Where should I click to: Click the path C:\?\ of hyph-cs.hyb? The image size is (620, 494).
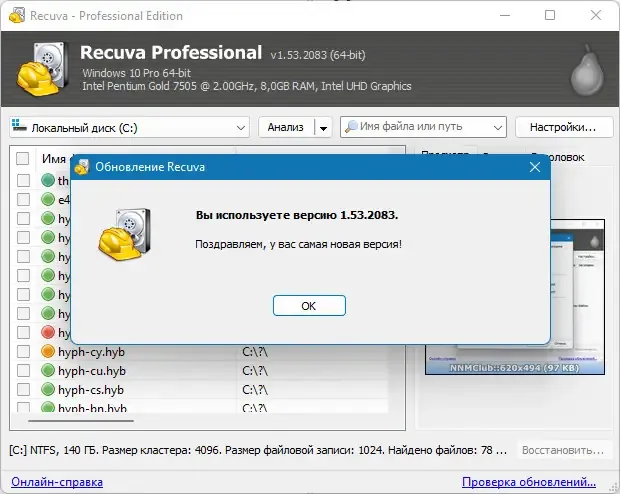(255, 390)
